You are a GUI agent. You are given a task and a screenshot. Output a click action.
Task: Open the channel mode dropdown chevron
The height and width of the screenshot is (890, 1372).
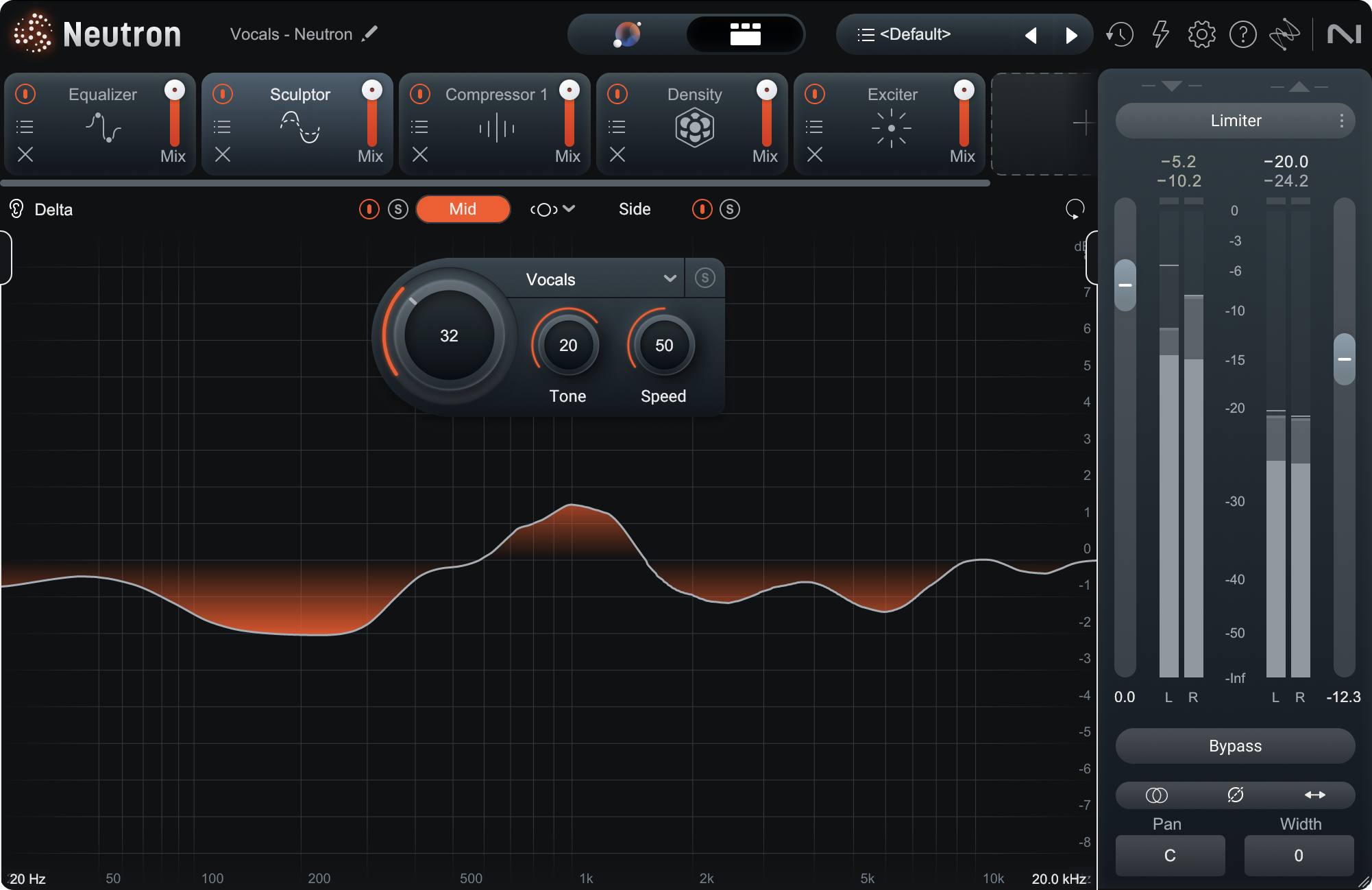(x=569, y=208)
